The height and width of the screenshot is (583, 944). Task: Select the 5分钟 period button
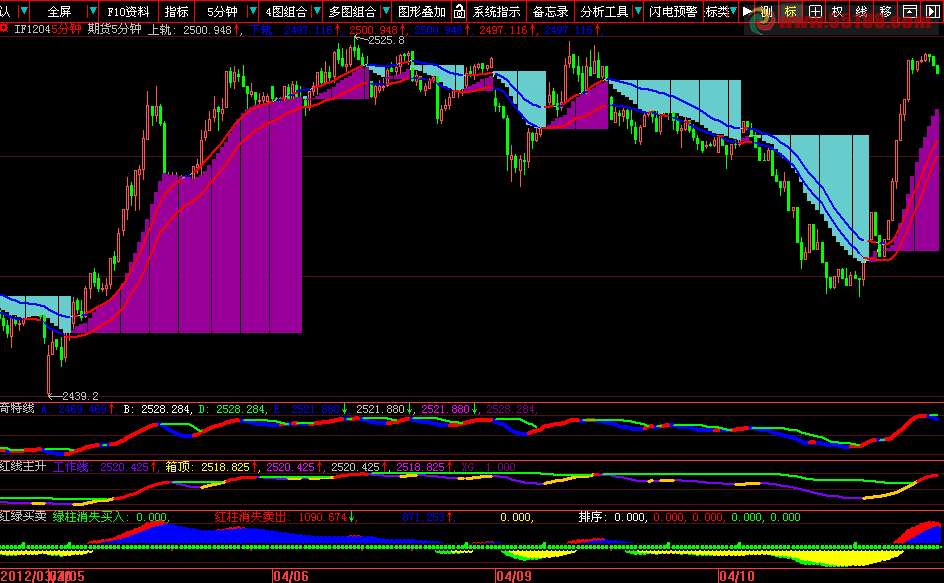(222, 11)
